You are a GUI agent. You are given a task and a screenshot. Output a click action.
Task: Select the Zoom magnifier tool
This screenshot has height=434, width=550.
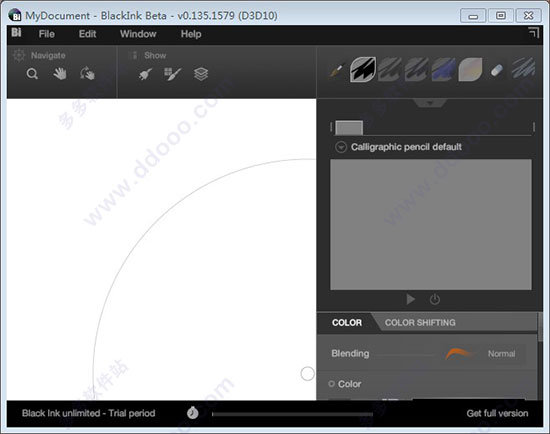click(32, 74)
